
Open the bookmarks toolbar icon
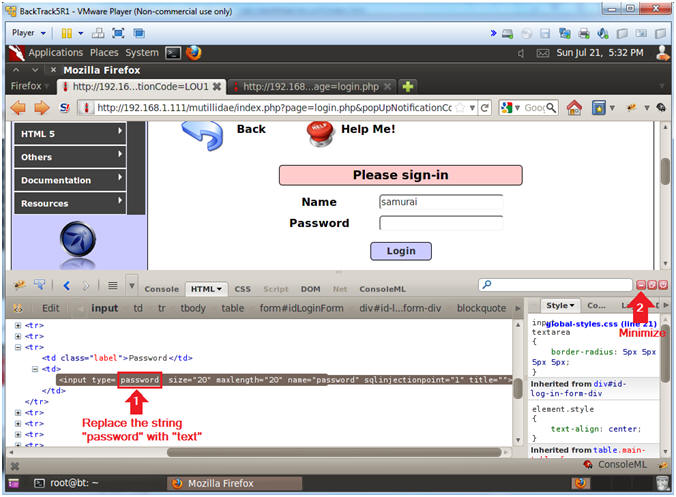(598, 107)
